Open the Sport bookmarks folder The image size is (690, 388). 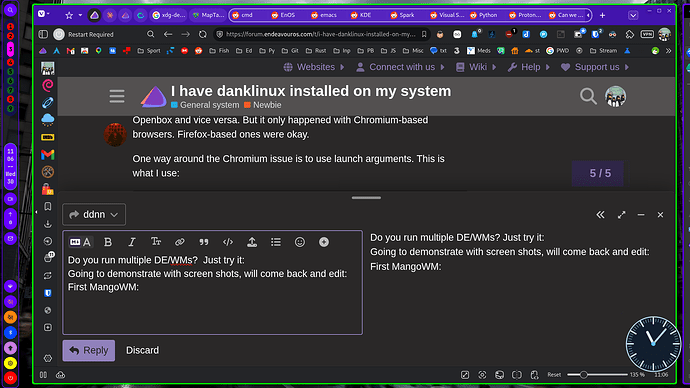149,51
